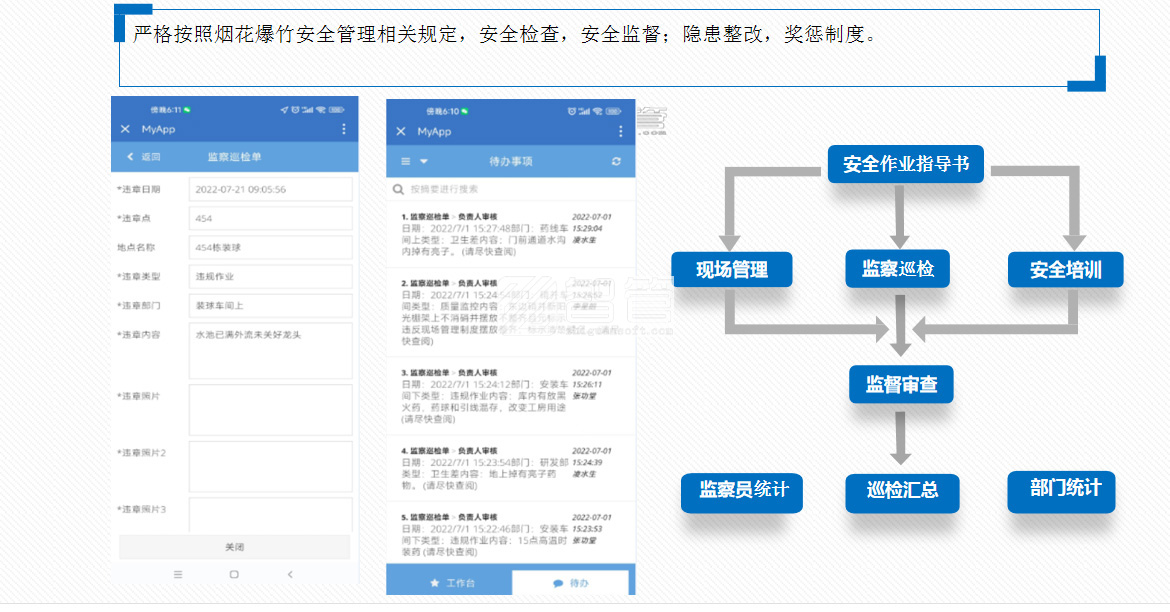Click the *违章日期 label
1170x612 pixels.
tap(139, 190)
